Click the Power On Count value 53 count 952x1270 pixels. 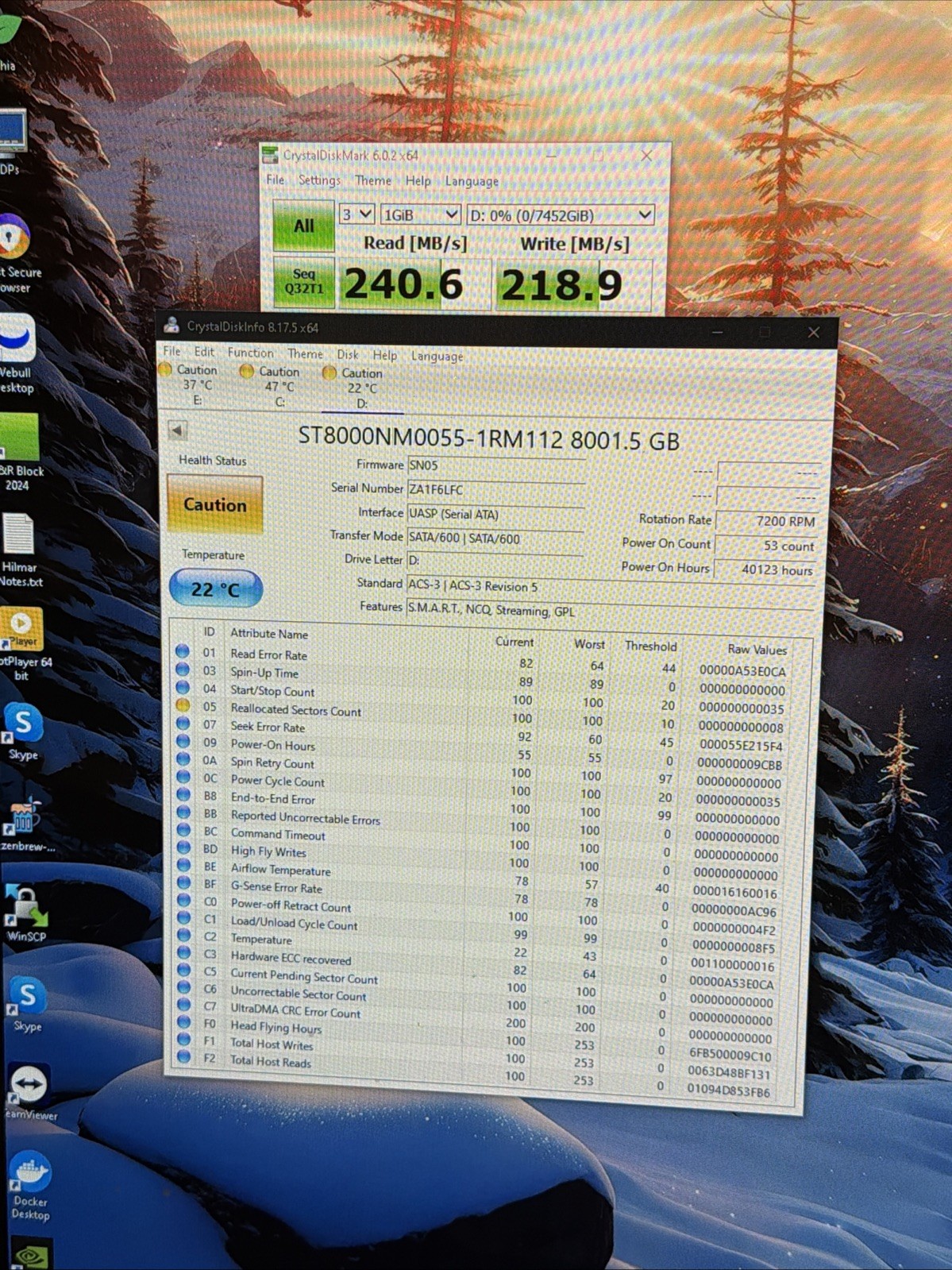click(x=765, y=546)
